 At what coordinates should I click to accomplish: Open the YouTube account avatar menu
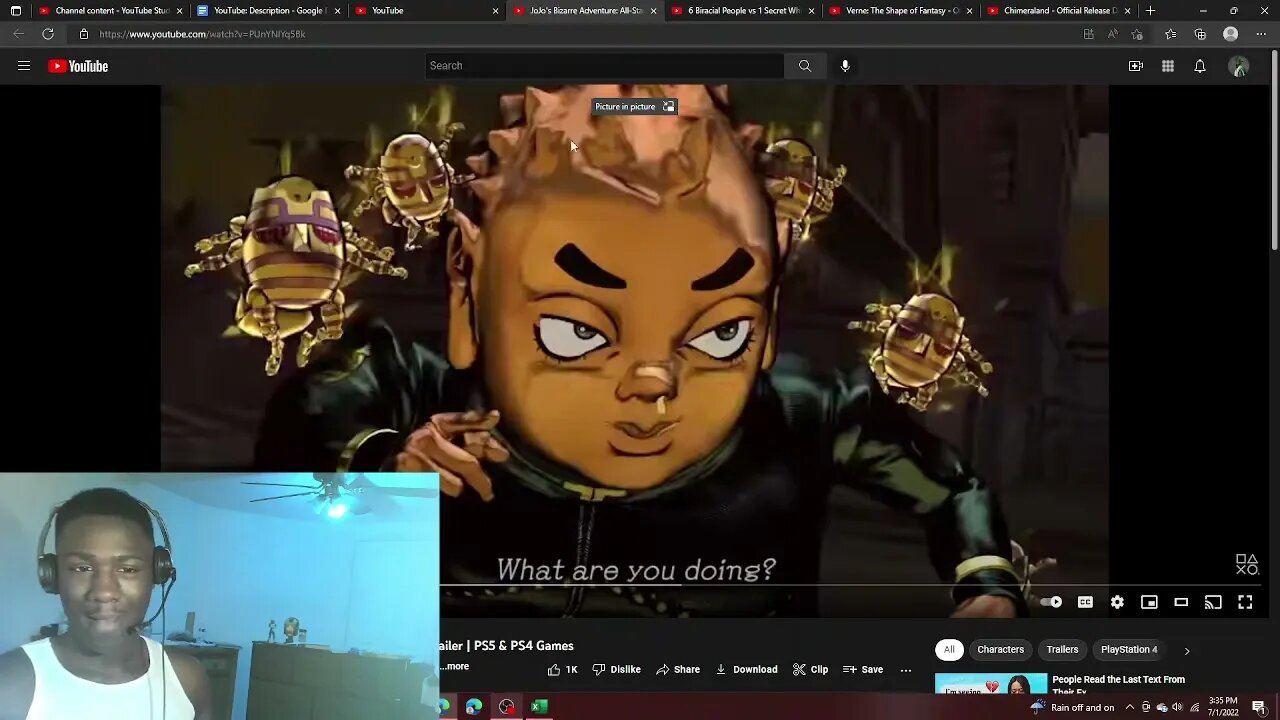coord(1239,66)
